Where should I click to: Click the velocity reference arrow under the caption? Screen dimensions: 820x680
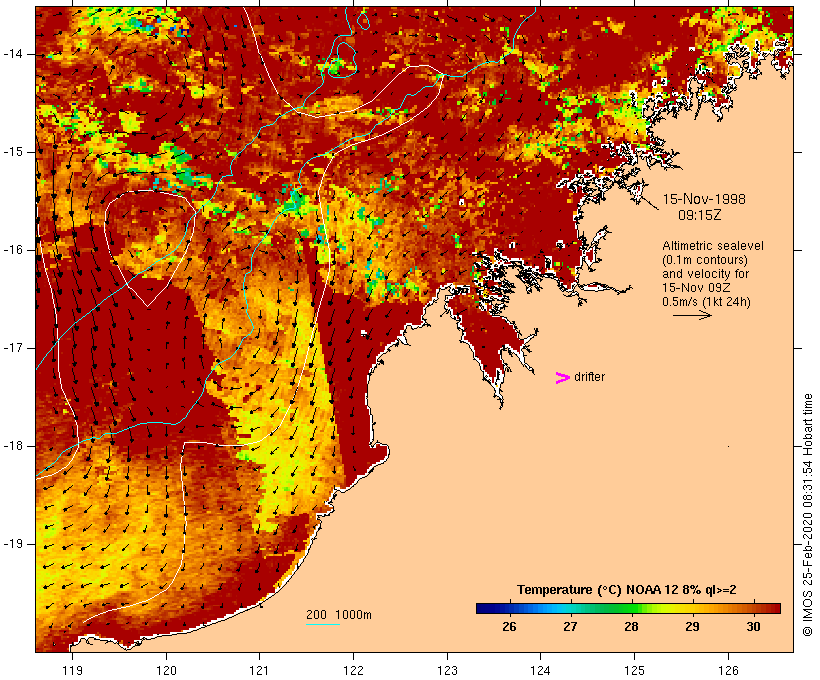coord(692,315)
